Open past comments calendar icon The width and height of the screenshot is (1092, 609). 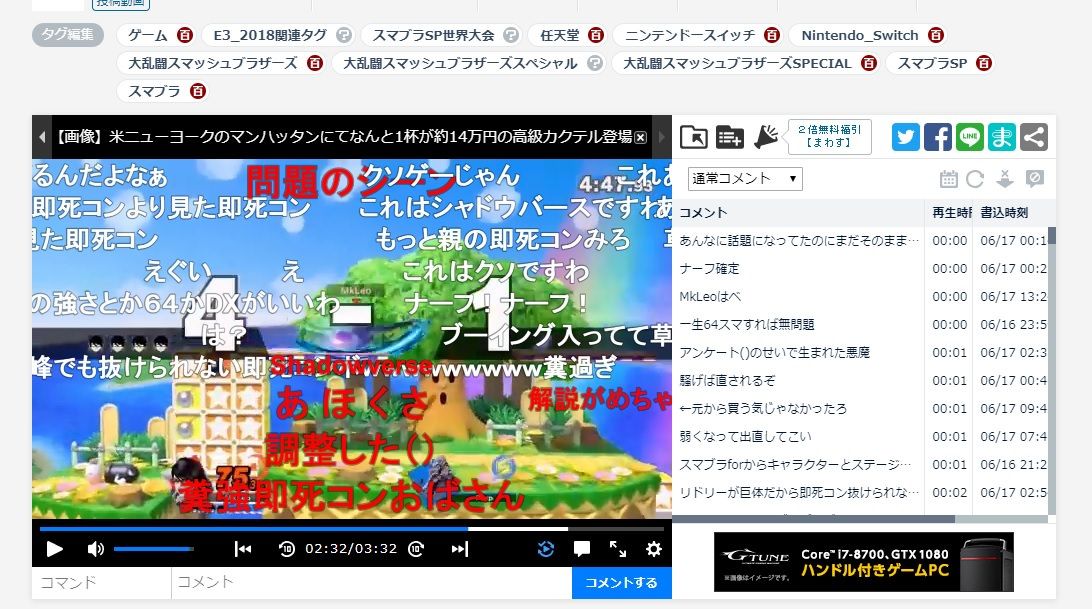tap(949, 179)
